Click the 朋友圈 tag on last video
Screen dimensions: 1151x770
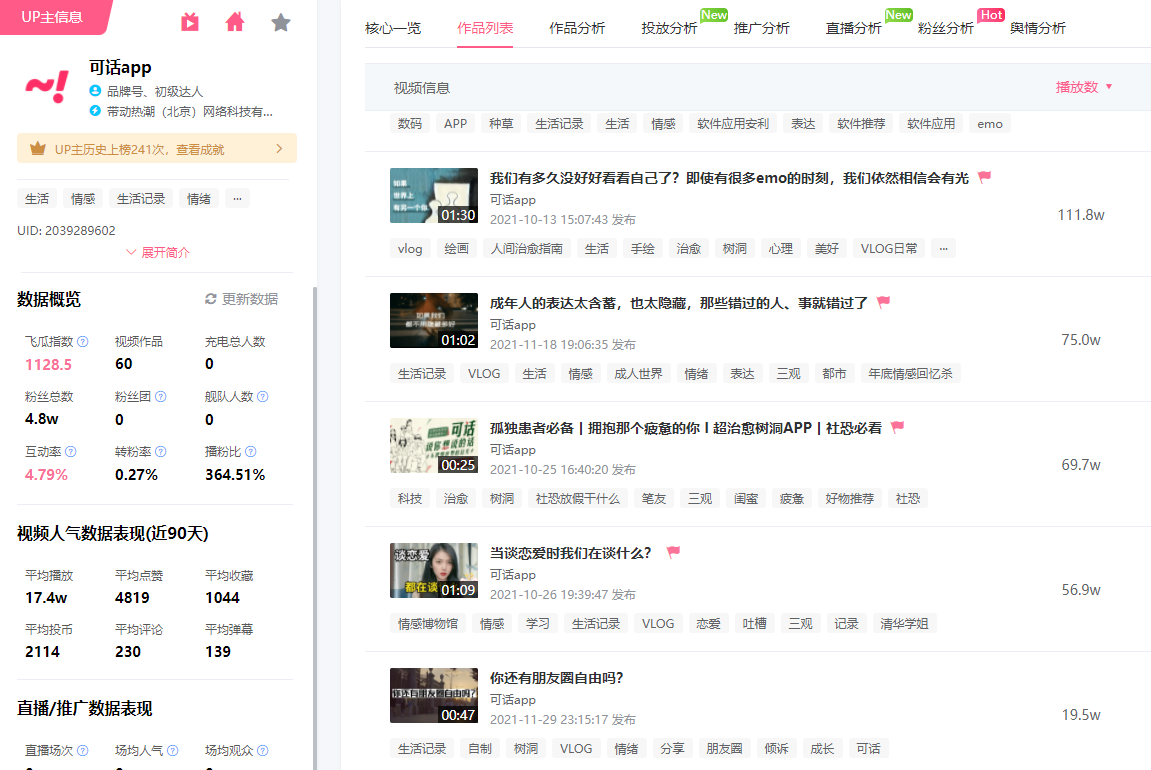(x=725, y=749)
